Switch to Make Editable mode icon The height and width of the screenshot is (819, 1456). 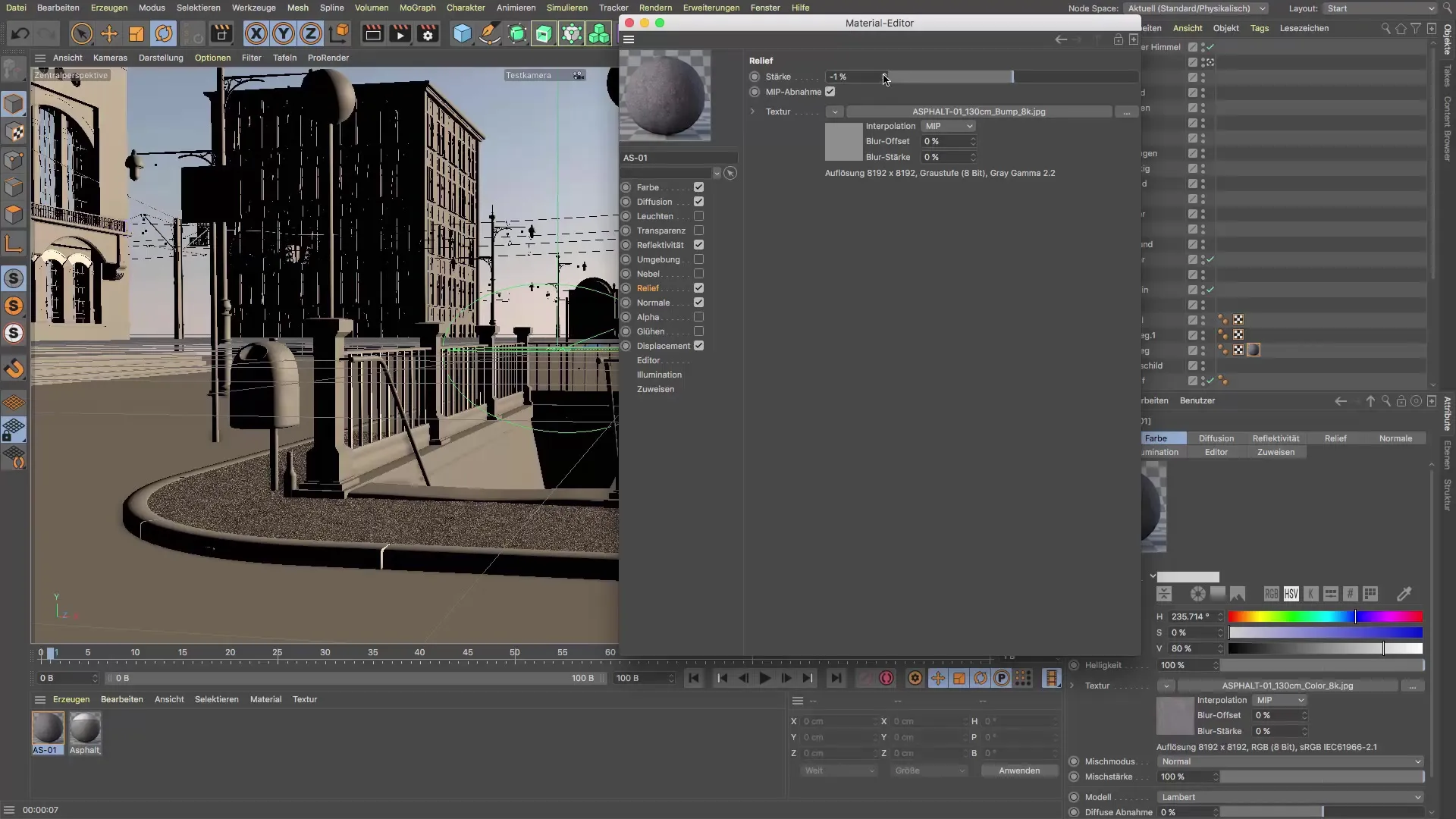(x=14, y=70)
